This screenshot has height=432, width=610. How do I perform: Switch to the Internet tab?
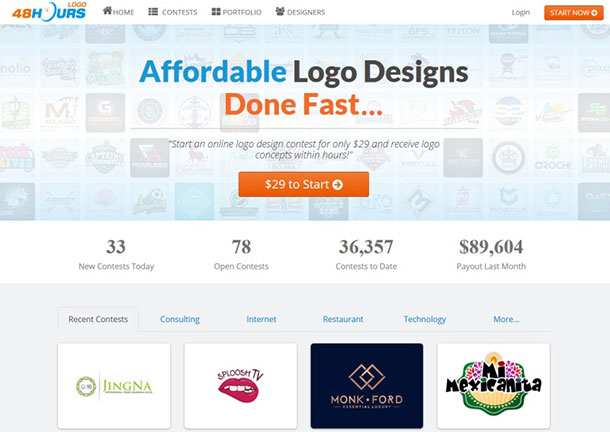[x=261, y=319]
